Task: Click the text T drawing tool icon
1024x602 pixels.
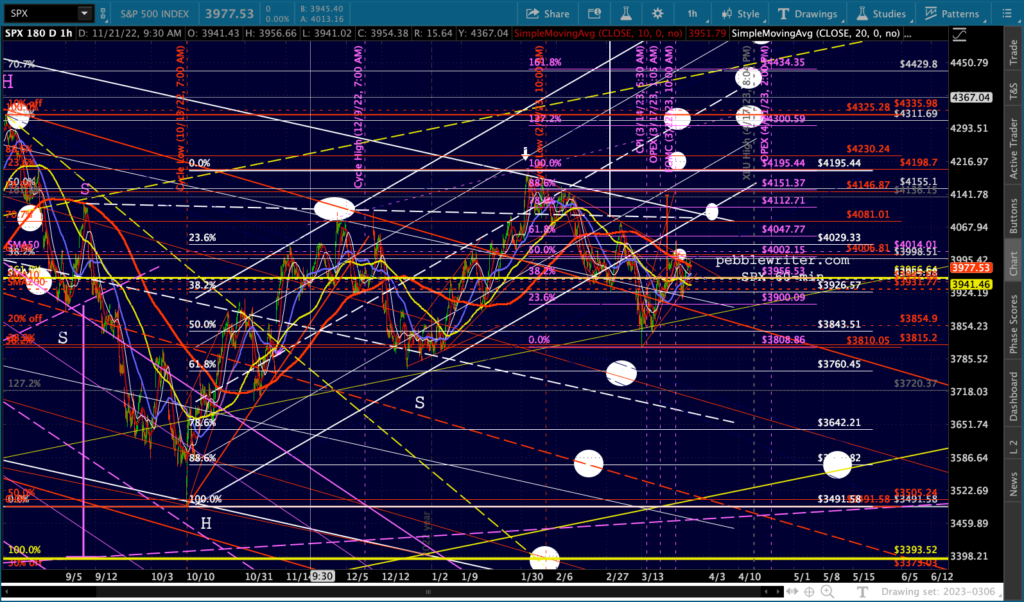Action: tap(862, 592)
